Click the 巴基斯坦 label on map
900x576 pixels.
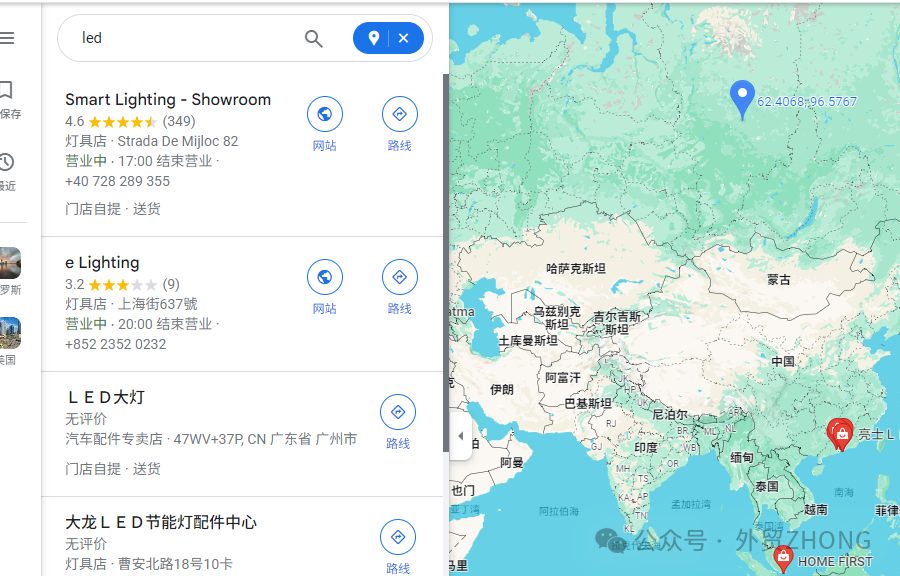click(588, 403)
